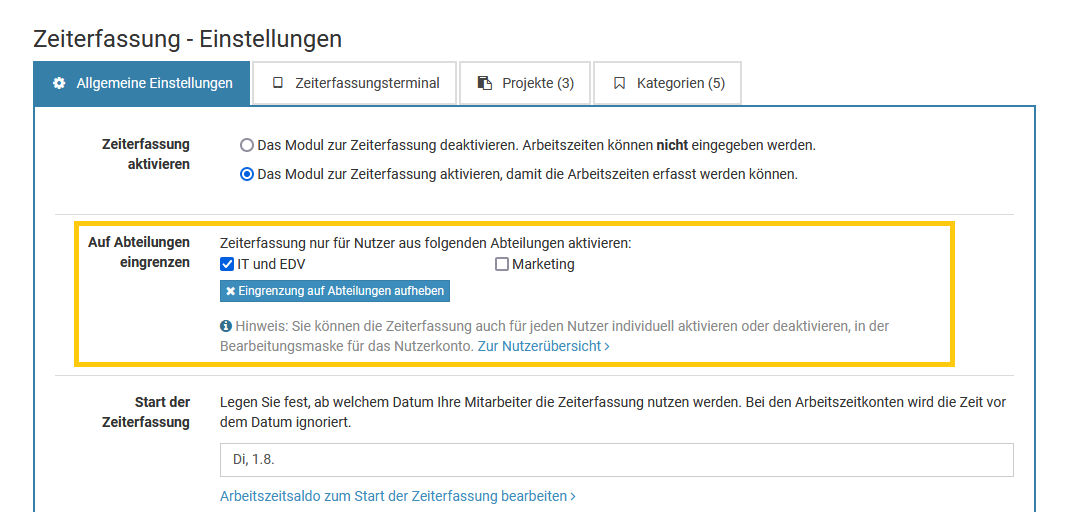Enable the Marketing department checkbox
The width and height of the screenshot is (1072, 512).
click(x=502, y=265)
